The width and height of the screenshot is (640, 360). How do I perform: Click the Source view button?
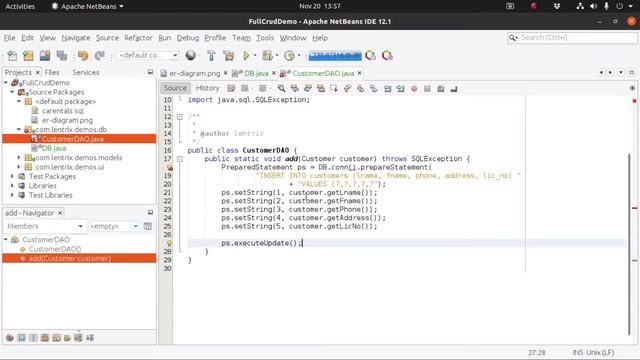coord(175,88)
